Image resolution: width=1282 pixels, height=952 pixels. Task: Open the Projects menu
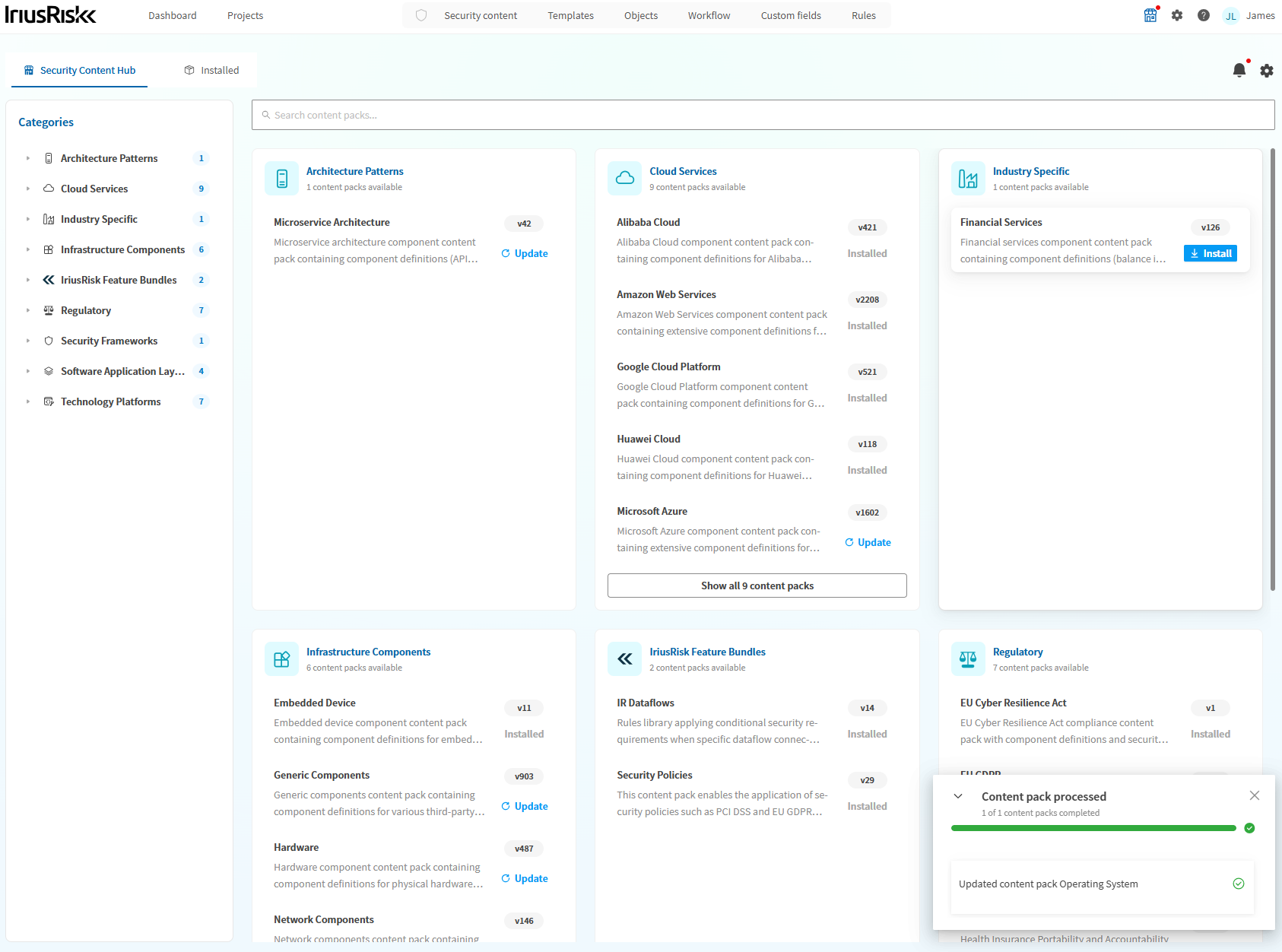click(x=245, y=15)
